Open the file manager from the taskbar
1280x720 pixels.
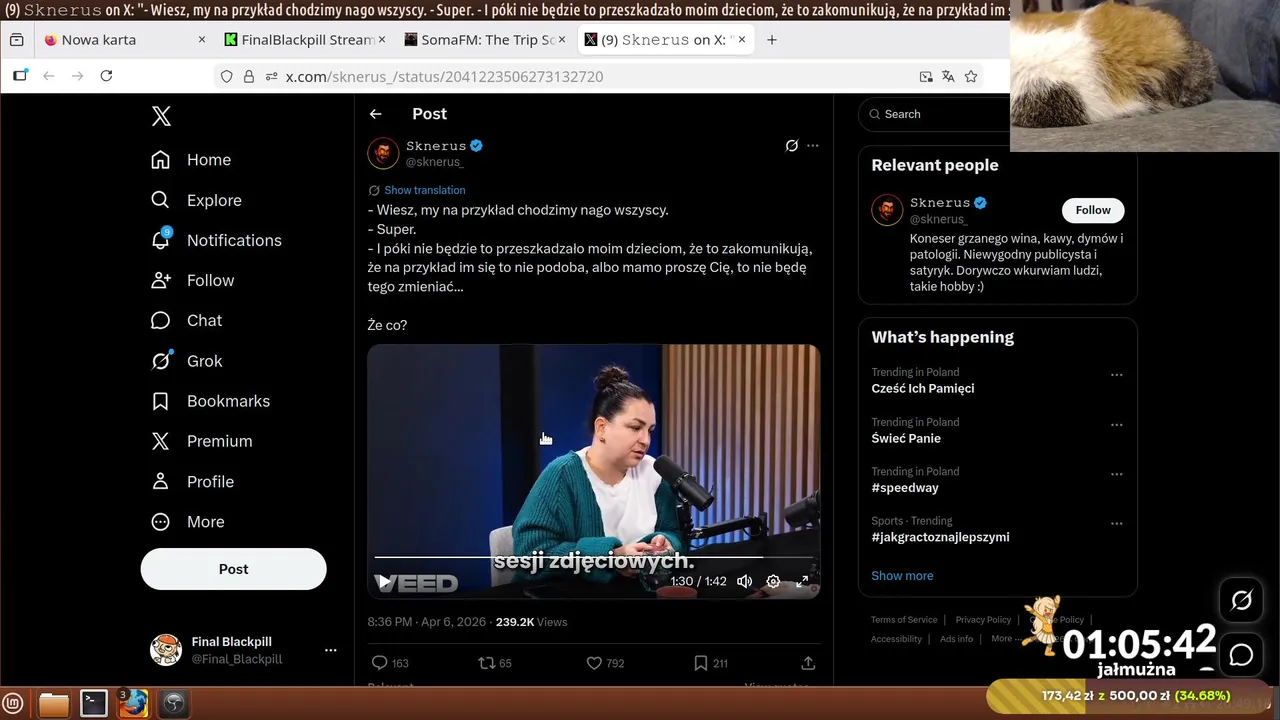(54, 704)
